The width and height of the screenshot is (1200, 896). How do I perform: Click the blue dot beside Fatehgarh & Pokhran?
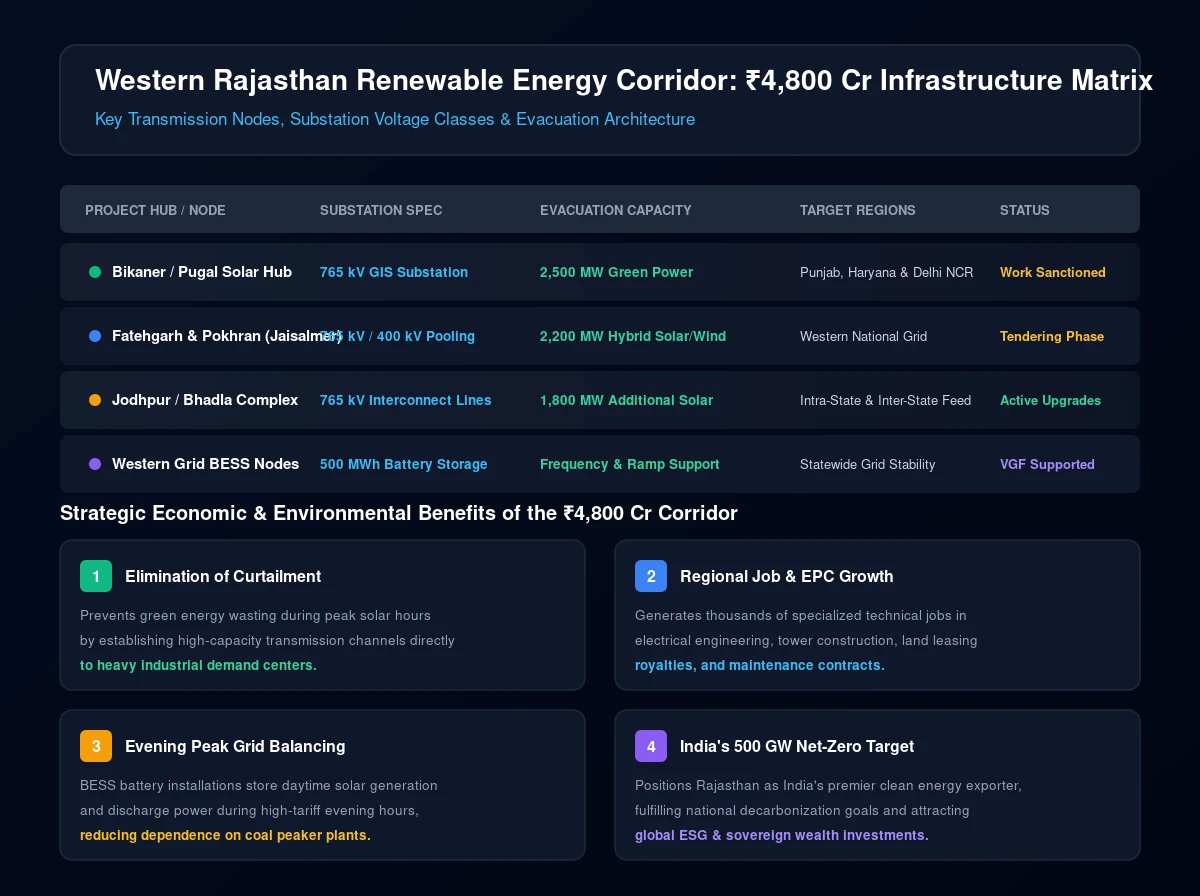click(95, 336)
